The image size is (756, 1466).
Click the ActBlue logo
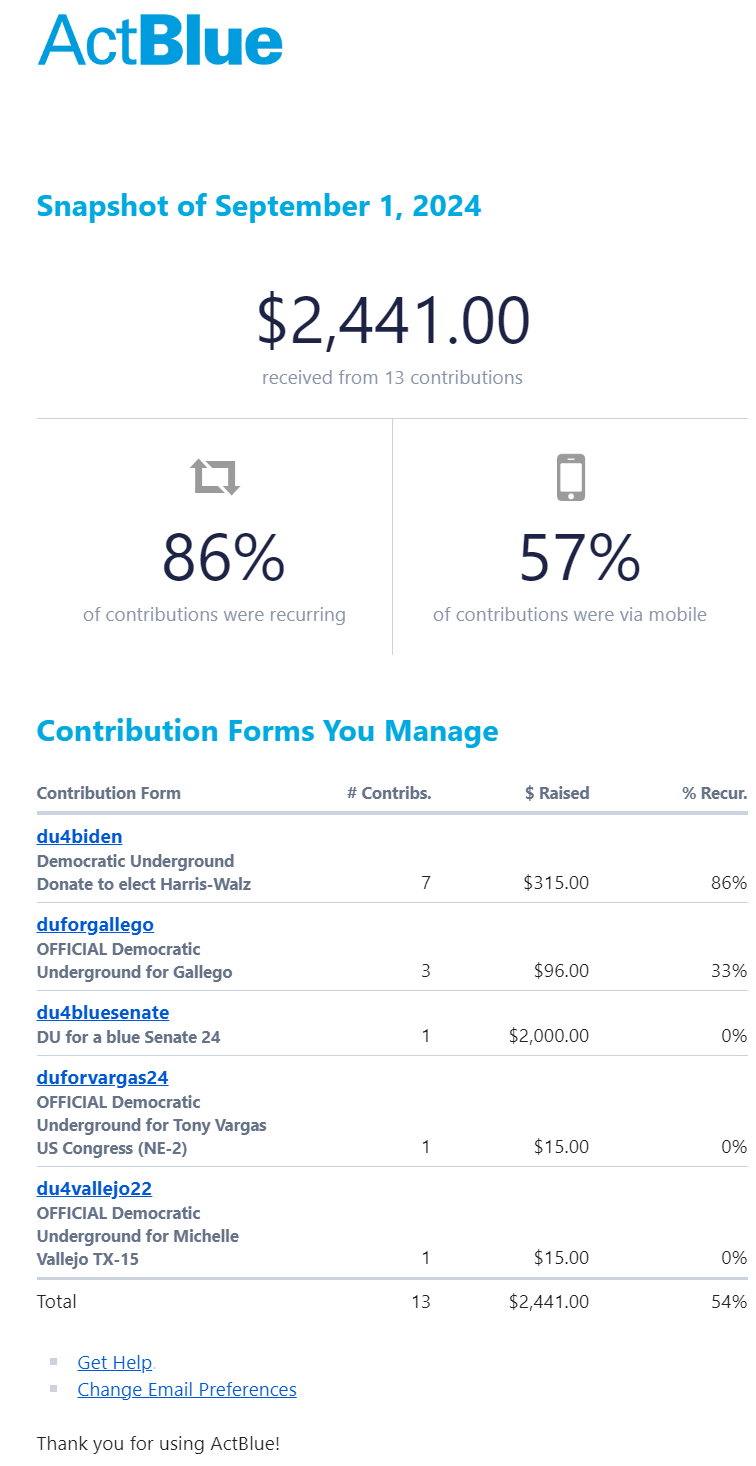160,41
